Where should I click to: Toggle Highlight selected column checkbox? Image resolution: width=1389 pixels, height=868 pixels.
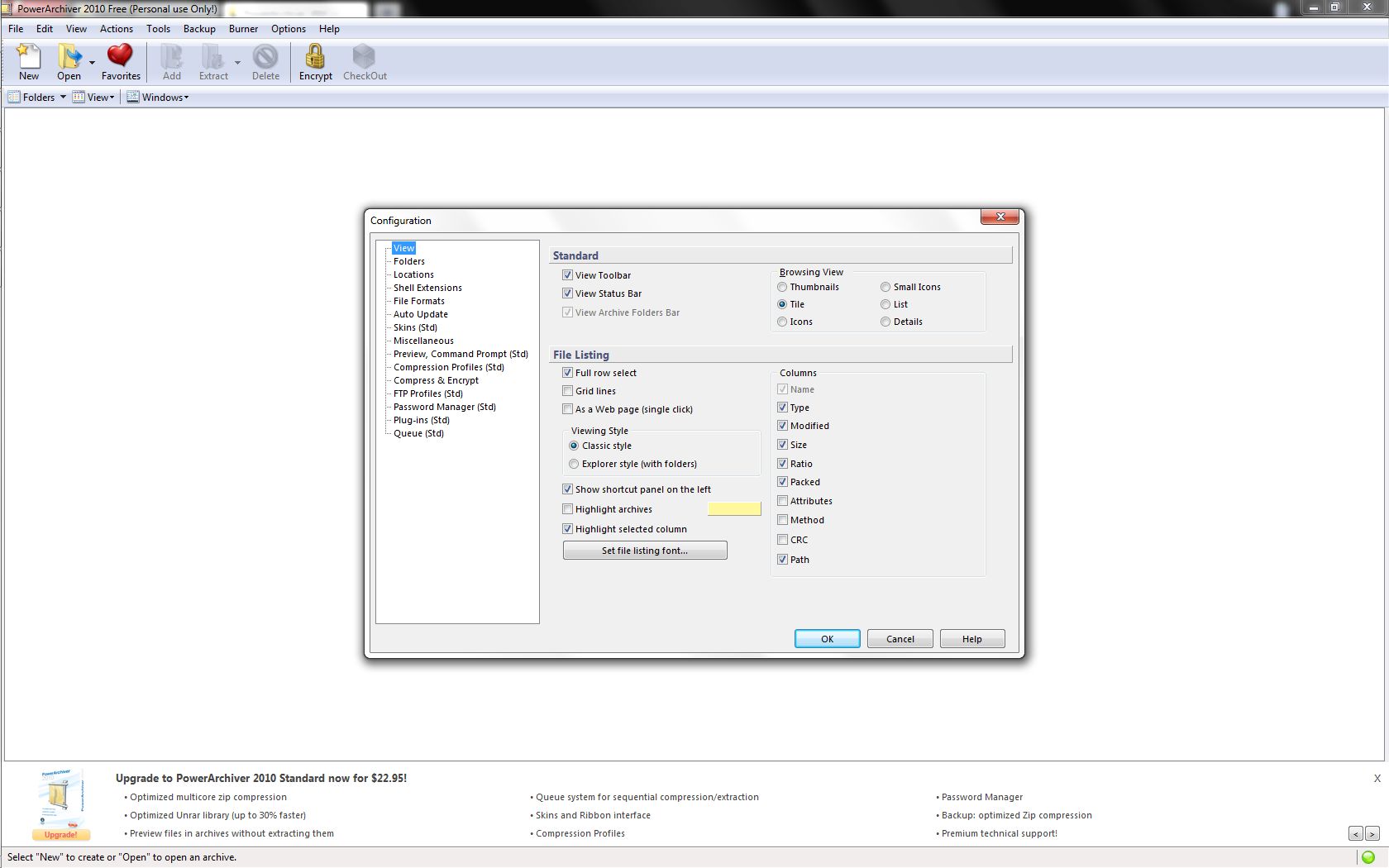point(567,529)
